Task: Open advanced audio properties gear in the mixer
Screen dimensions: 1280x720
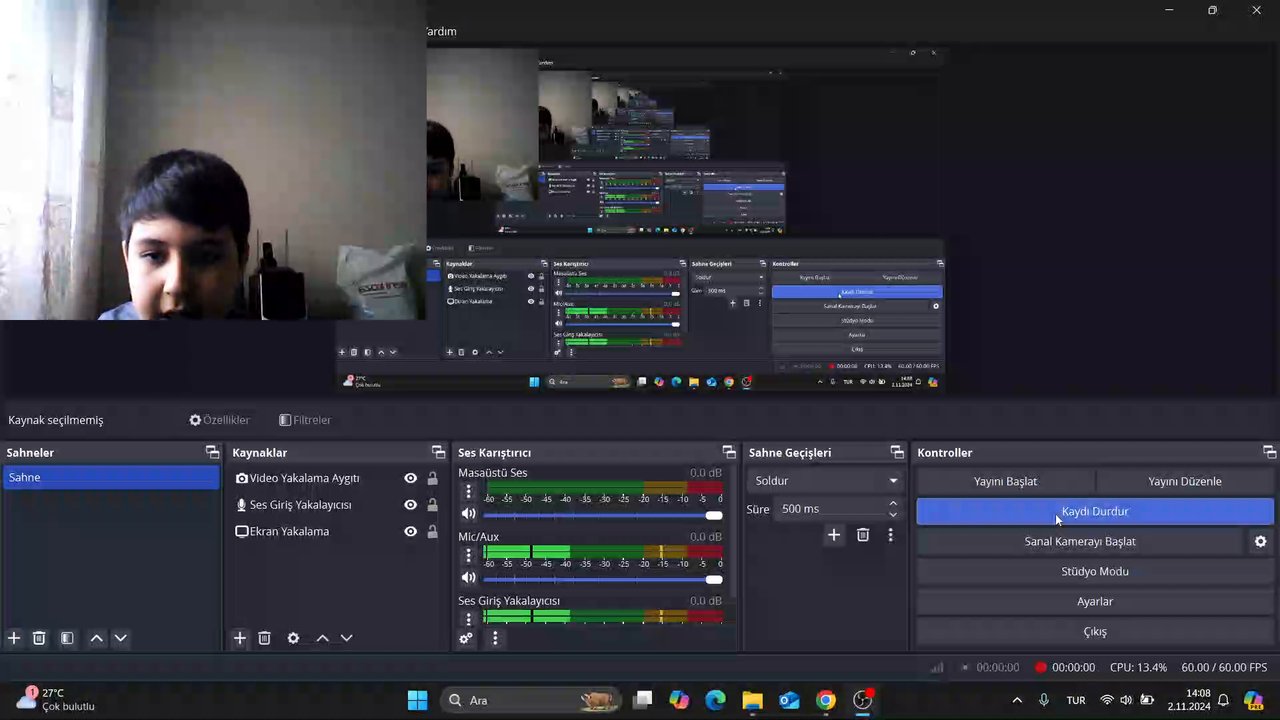Action: click(x=466, y=638)
